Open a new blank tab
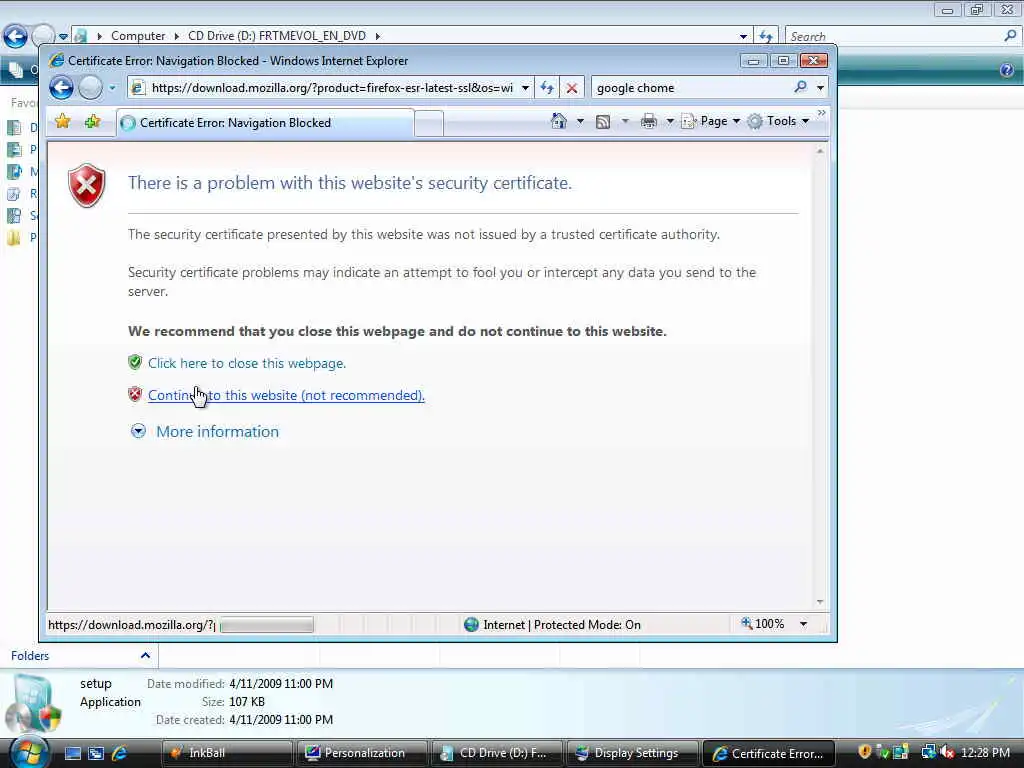The image size is (1024, 768). point(429,123)
